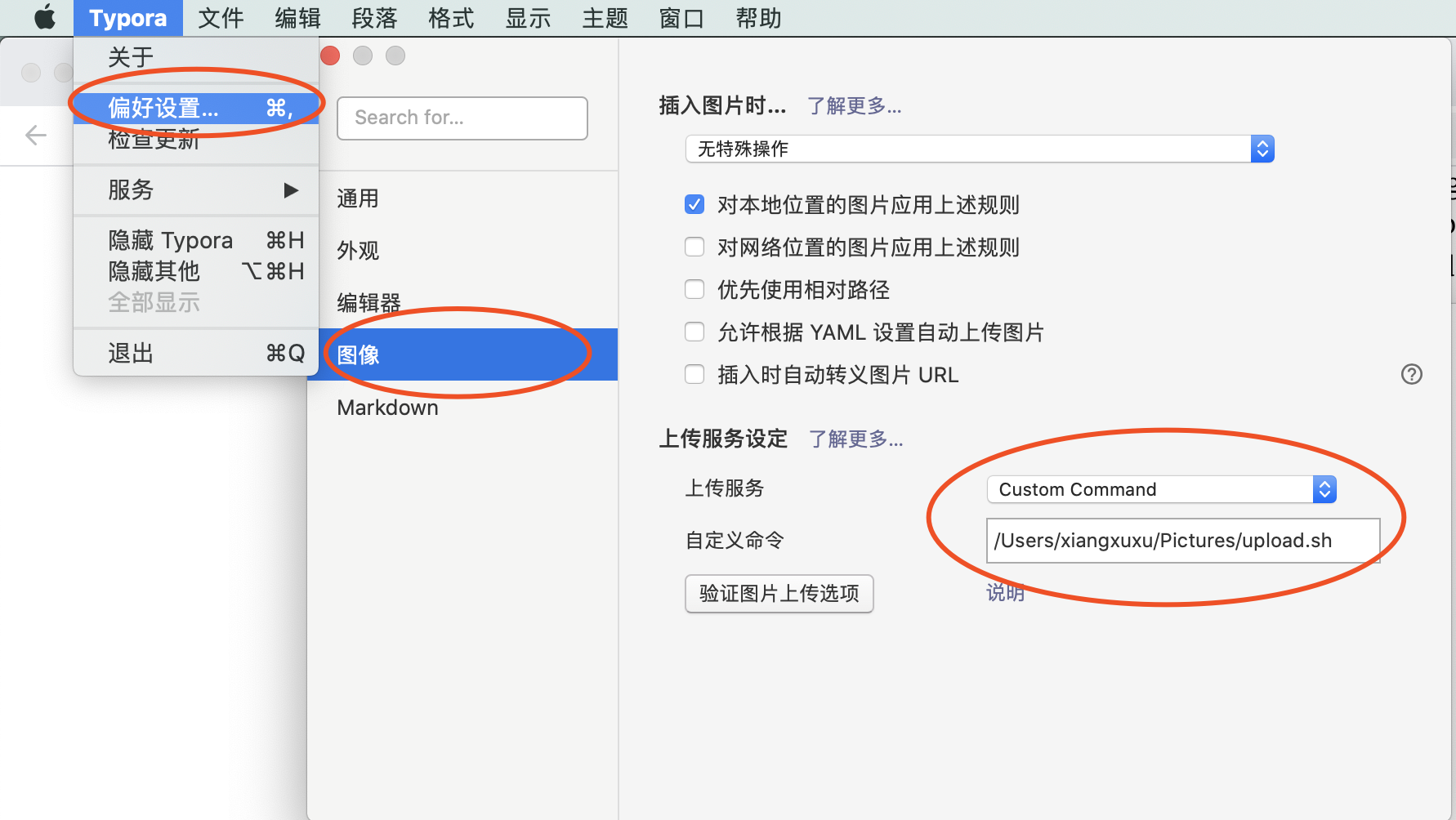Open the Apple menu

[x=45, y=17]
